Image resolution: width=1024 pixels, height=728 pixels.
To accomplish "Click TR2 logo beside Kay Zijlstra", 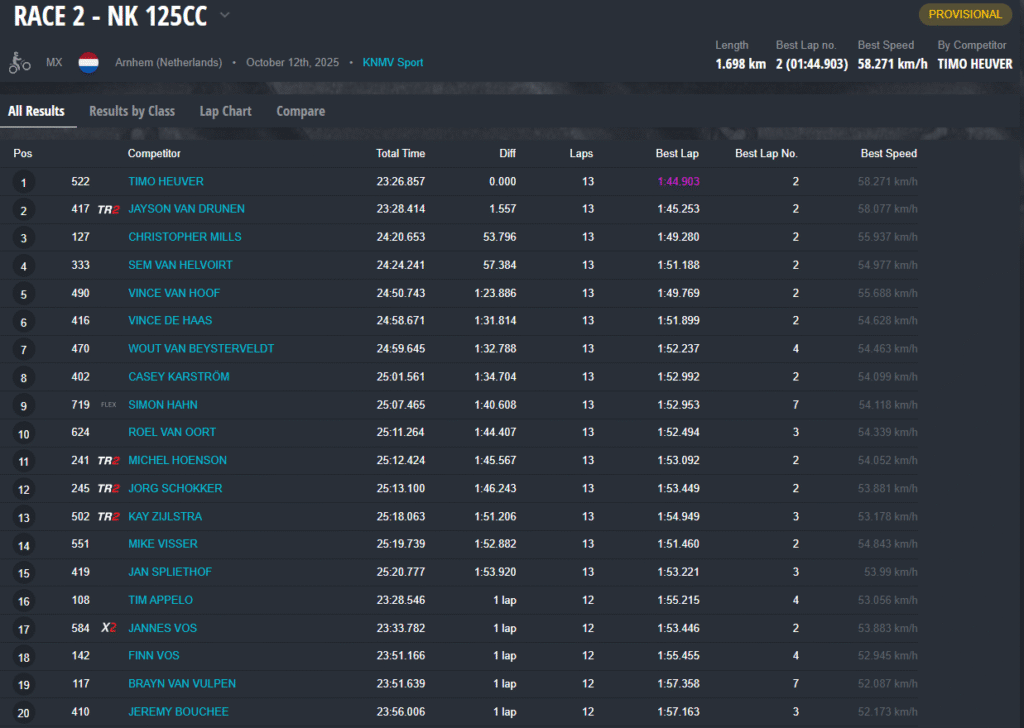I will 108,517.
